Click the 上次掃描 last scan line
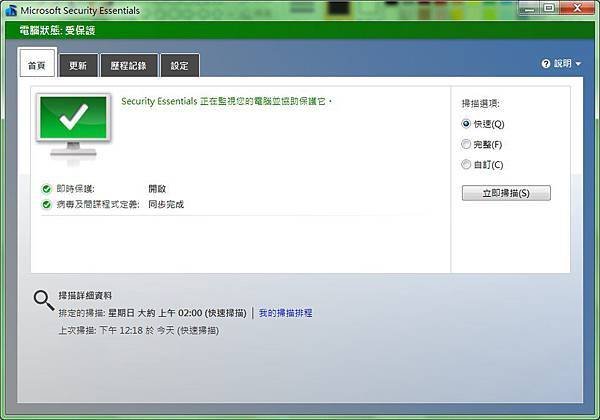This screenshot has width=600, height=420. pos(139,330)
